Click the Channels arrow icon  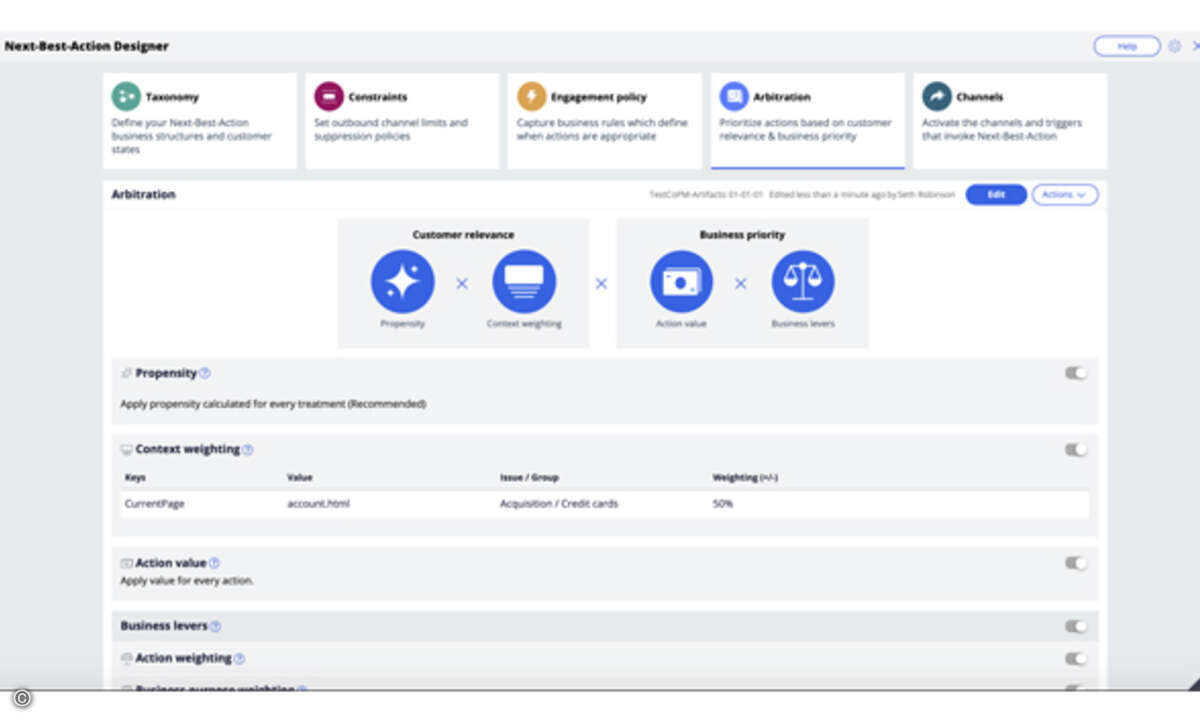click(x=937, y=96)
